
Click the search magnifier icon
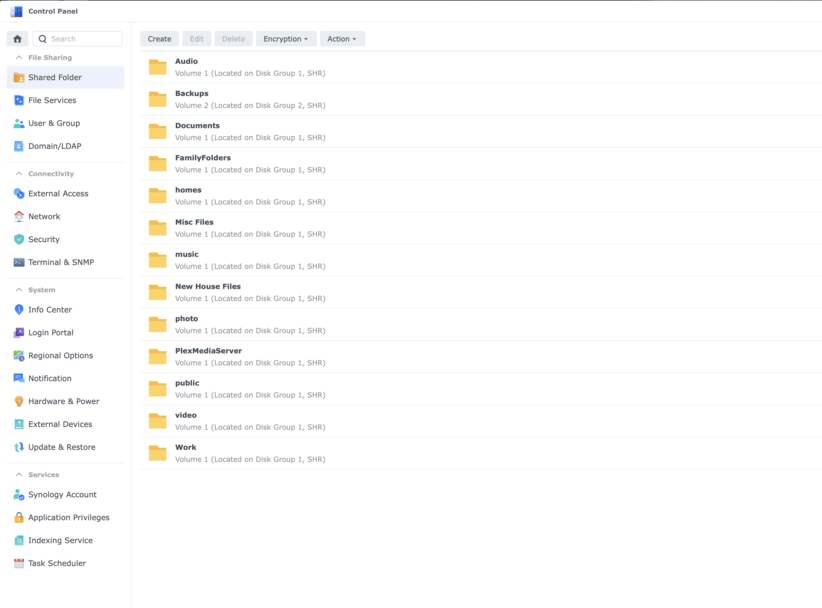click(42, 39)
